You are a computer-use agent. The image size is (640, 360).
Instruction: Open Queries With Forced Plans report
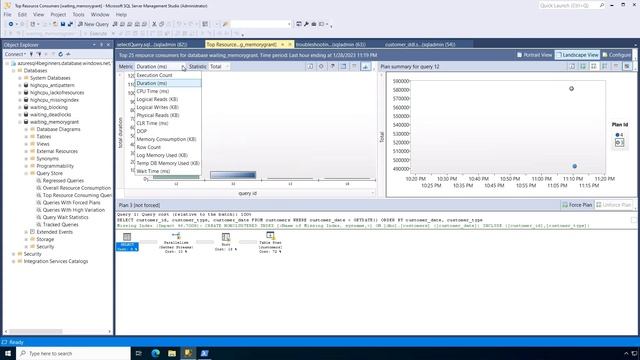pos(71,203)
